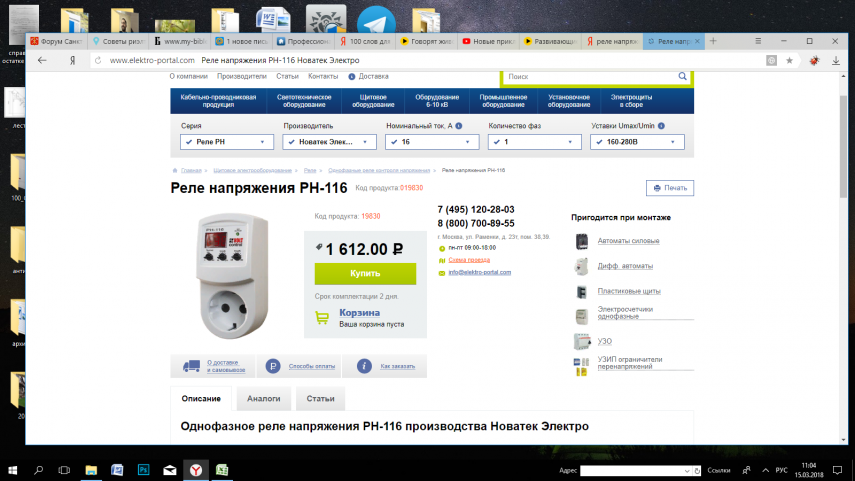Click the Дифф. автоматы product icon
Image resolution: width=855 pixels, height=481 pixels.
tap(582, 266)
